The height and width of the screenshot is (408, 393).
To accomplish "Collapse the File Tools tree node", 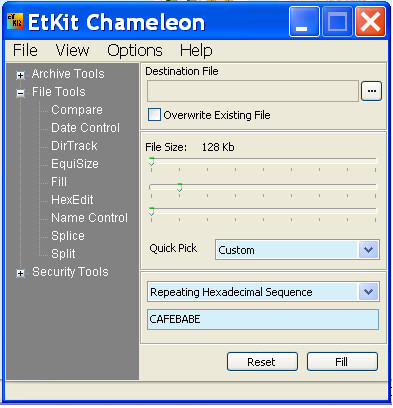I will [x=20, y=93].
